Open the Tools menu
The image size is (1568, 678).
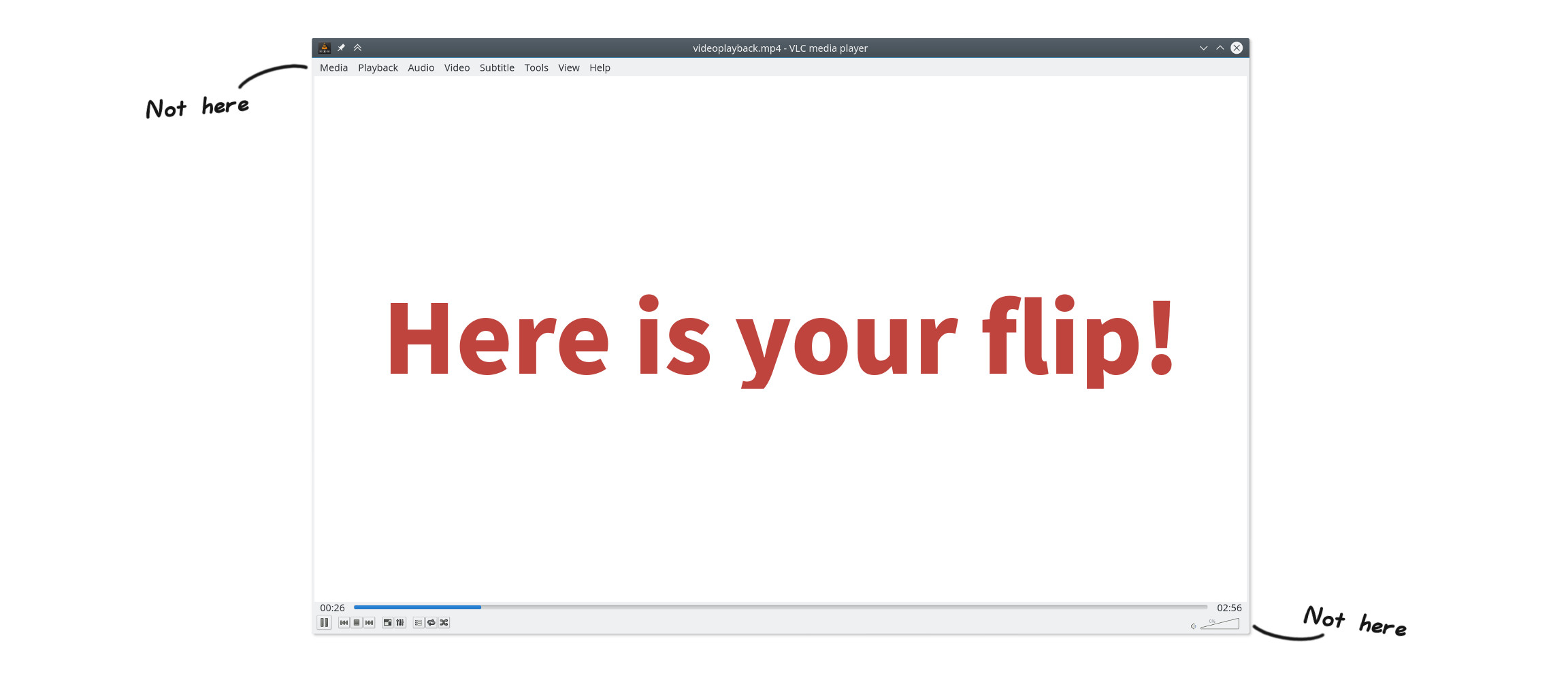pyautogui.click(x=536, y=68)
